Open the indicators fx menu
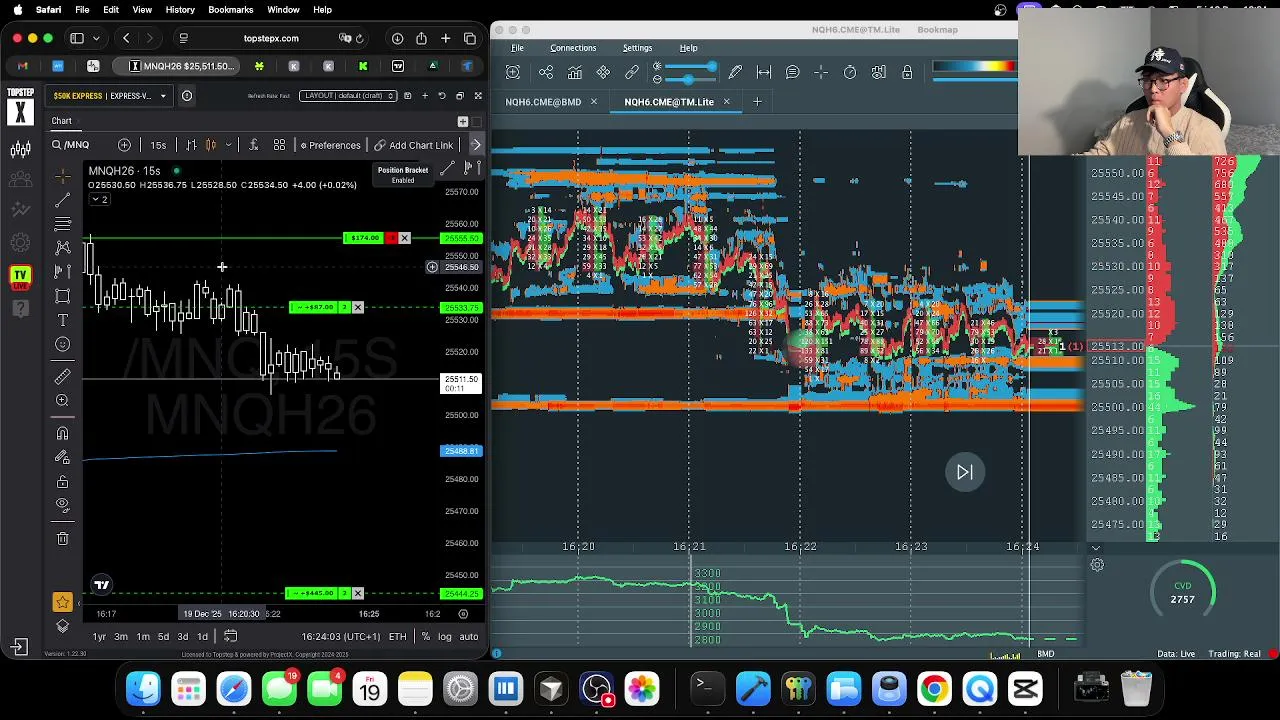 pos(253,145)
